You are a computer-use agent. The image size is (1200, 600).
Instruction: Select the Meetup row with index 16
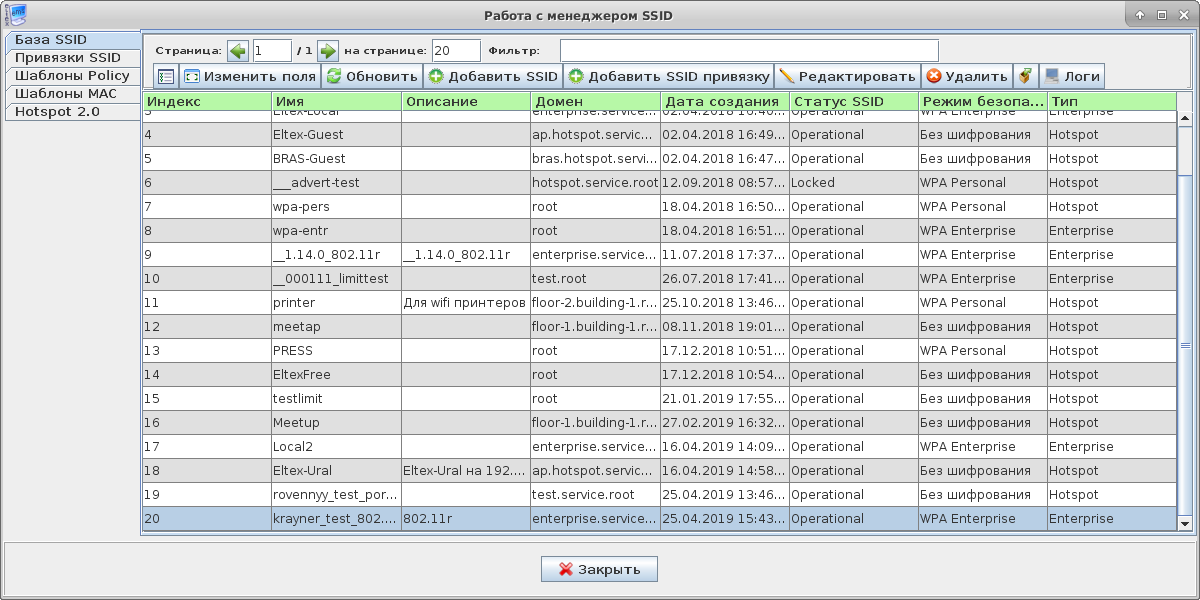pos(659,423)
